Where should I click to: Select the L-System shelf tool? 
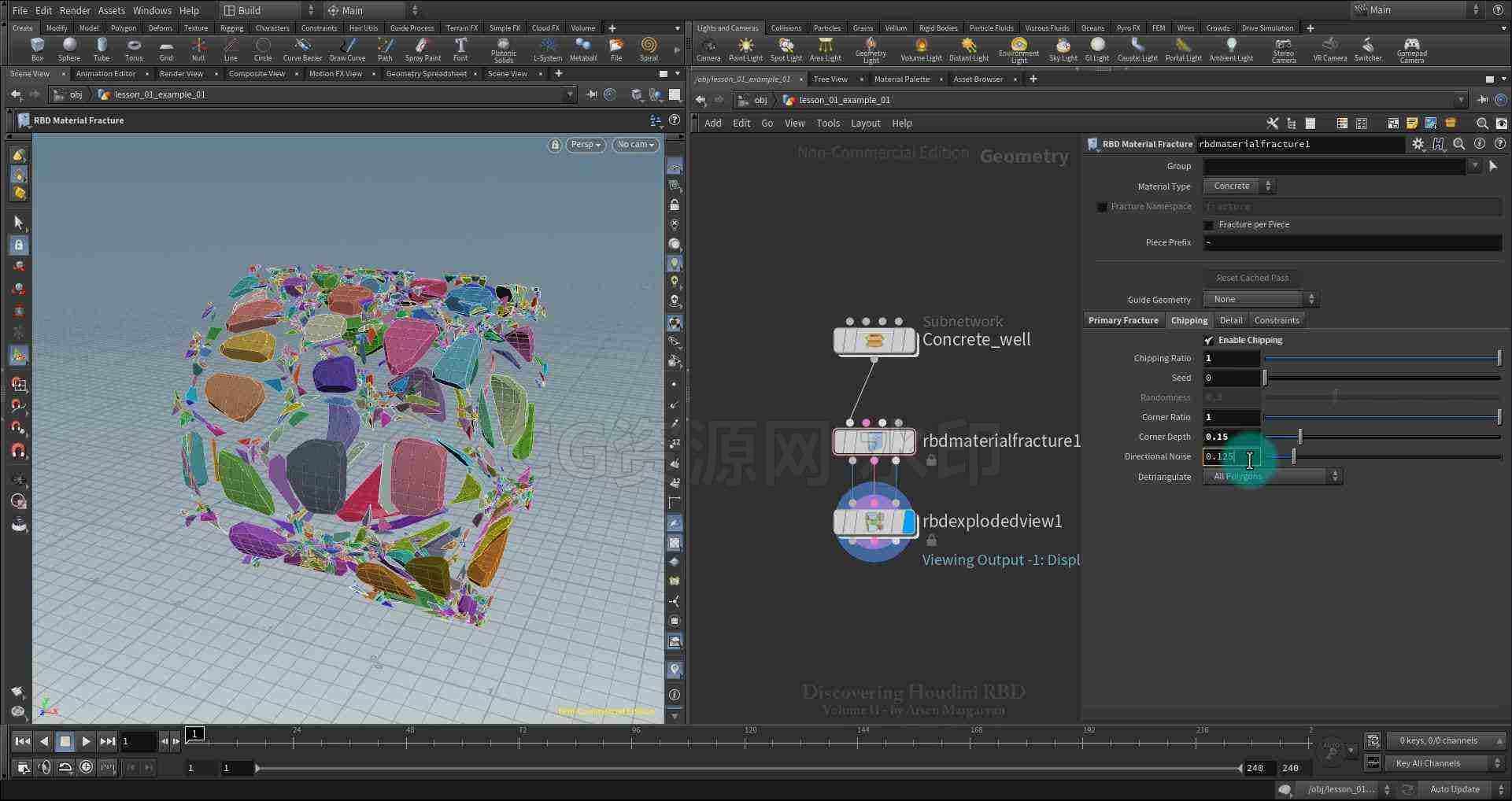(548, 49)
